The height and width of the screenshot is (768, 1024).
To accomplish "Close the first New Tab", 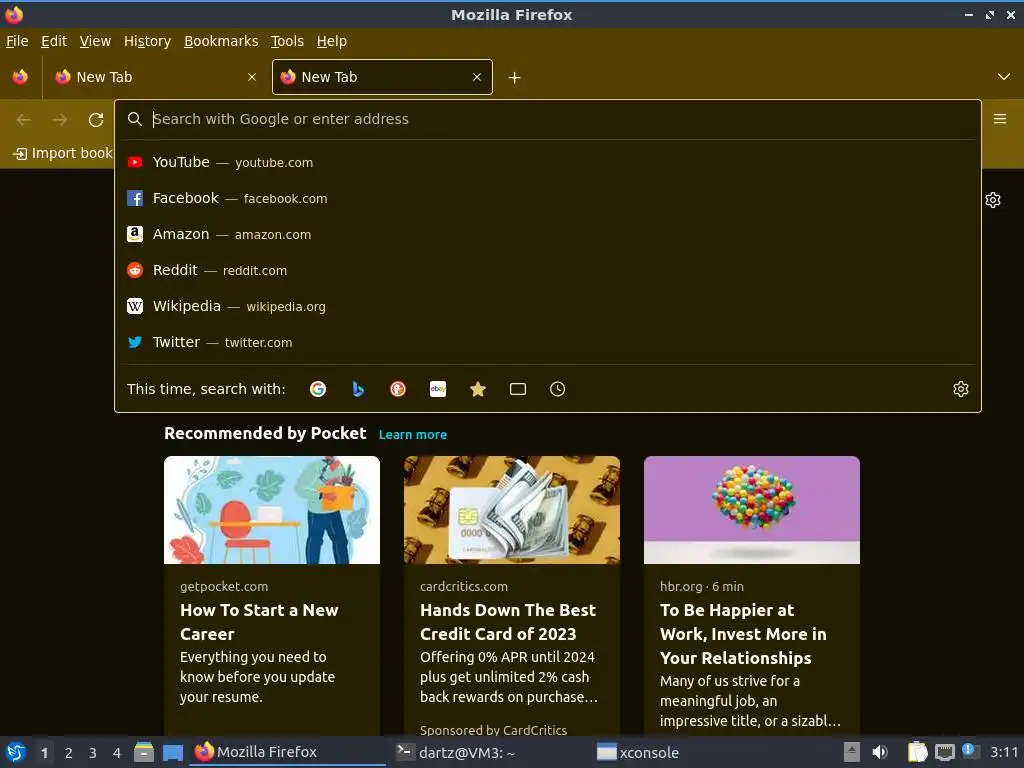I will [252, 77].
